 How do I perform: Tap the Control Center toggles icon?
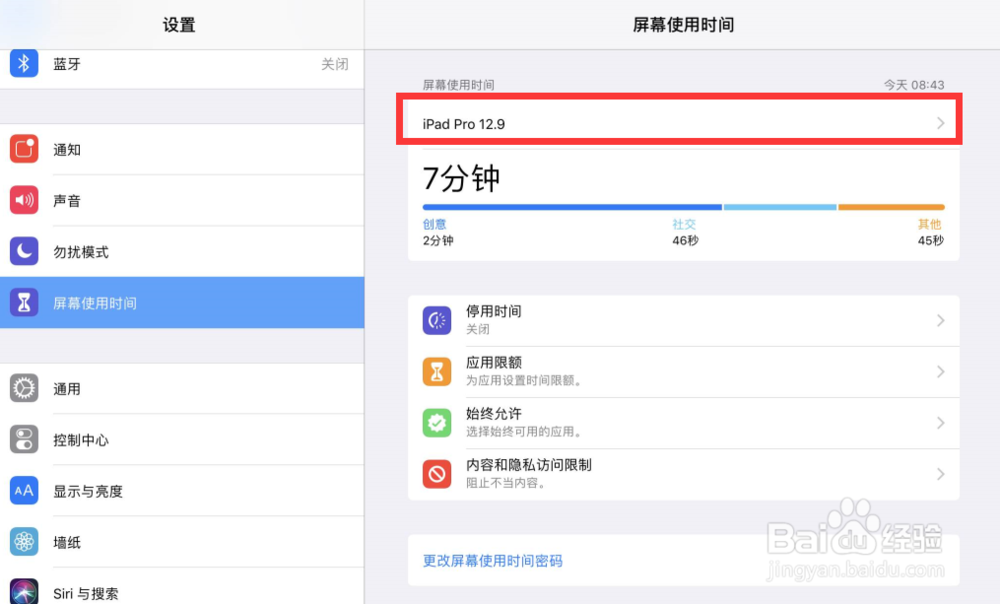coord(24,439)
